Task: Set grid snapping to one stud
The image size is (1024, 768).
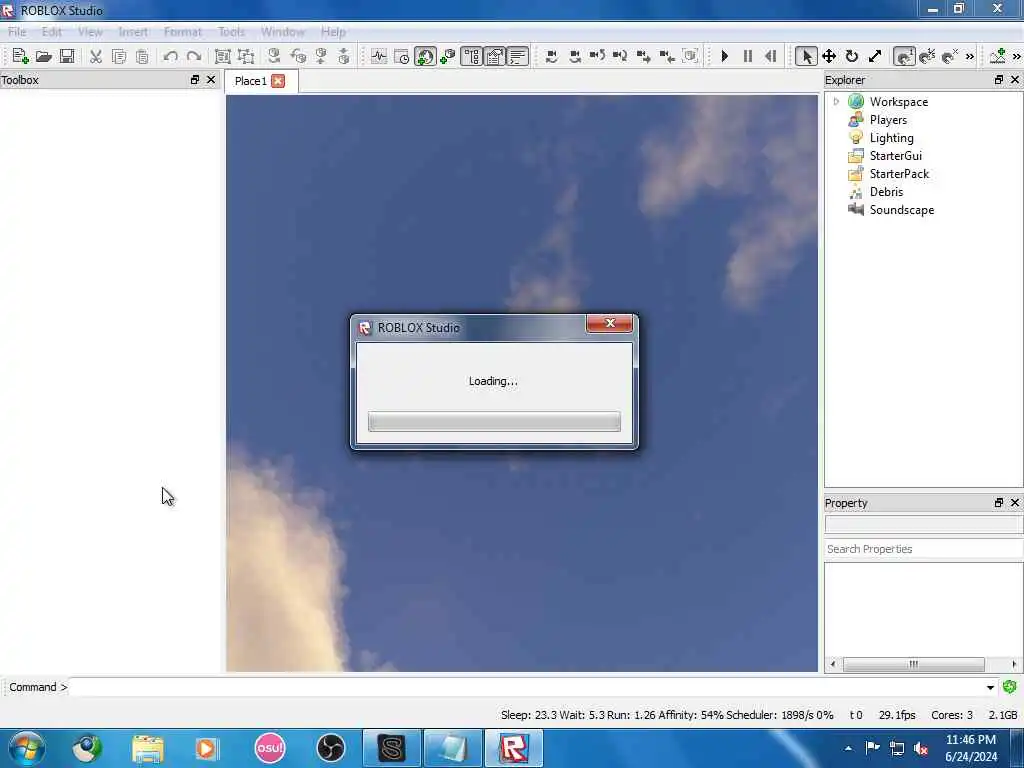Action: (x=904, y=56)
